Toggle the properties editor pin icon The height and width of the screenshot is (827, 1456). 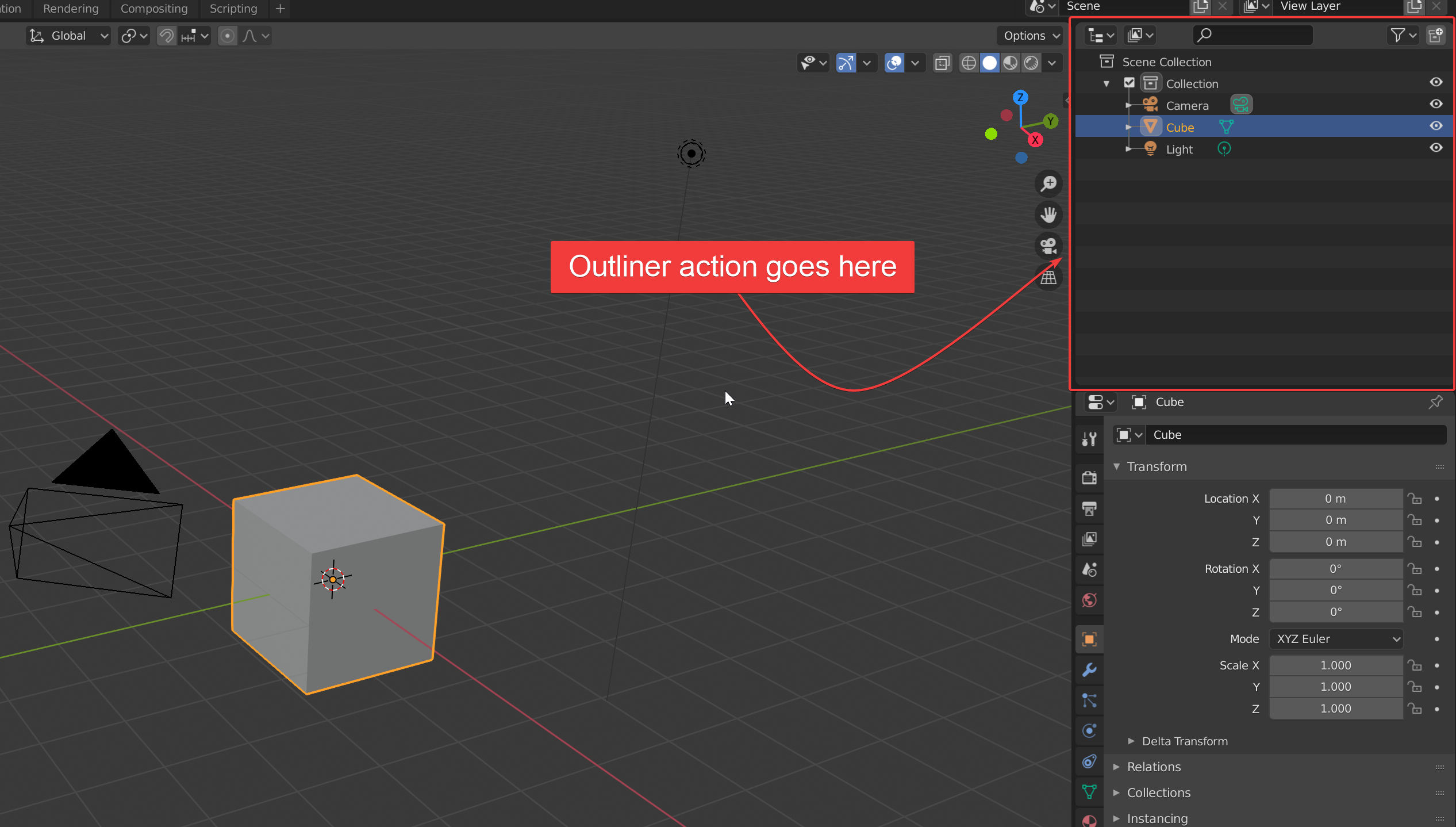1435,402
